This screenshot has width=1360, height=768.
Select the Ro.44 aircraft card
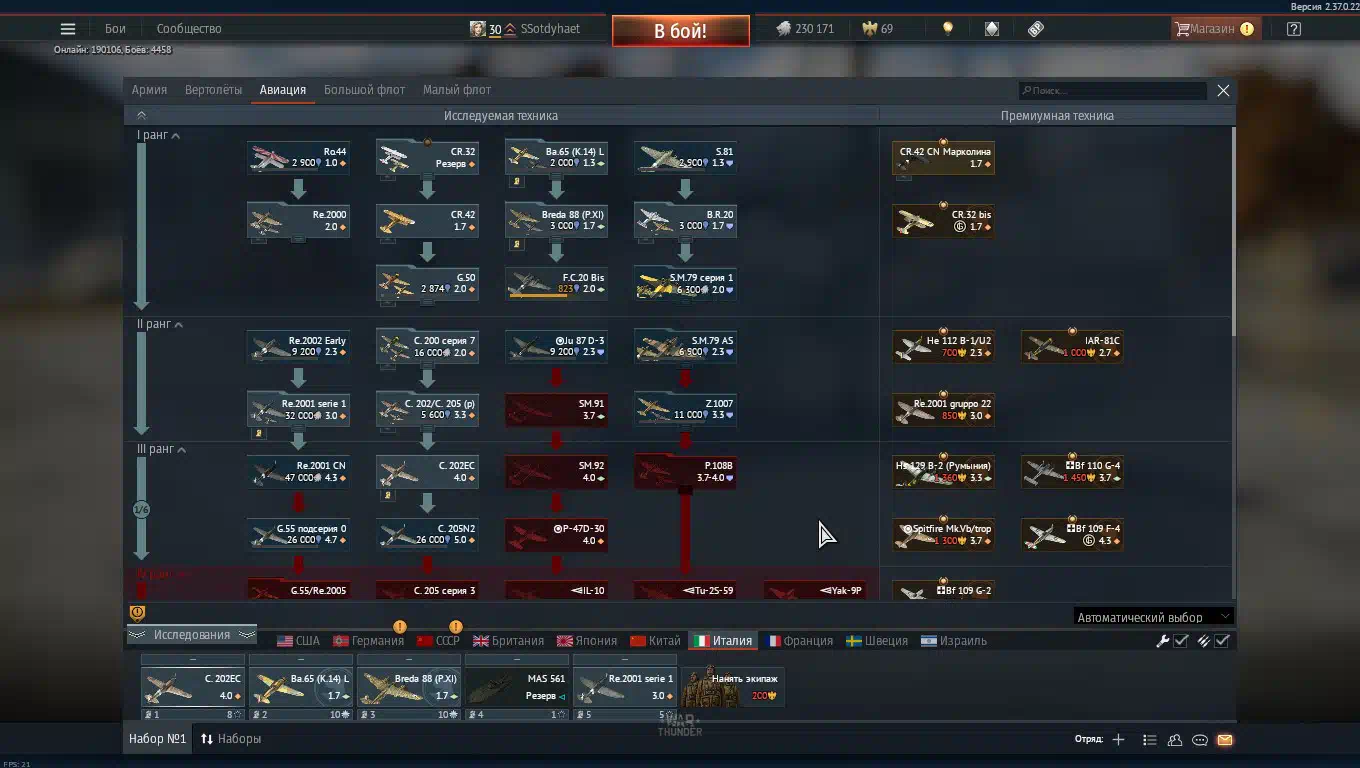pyautogui.click(x=298, y=158)
